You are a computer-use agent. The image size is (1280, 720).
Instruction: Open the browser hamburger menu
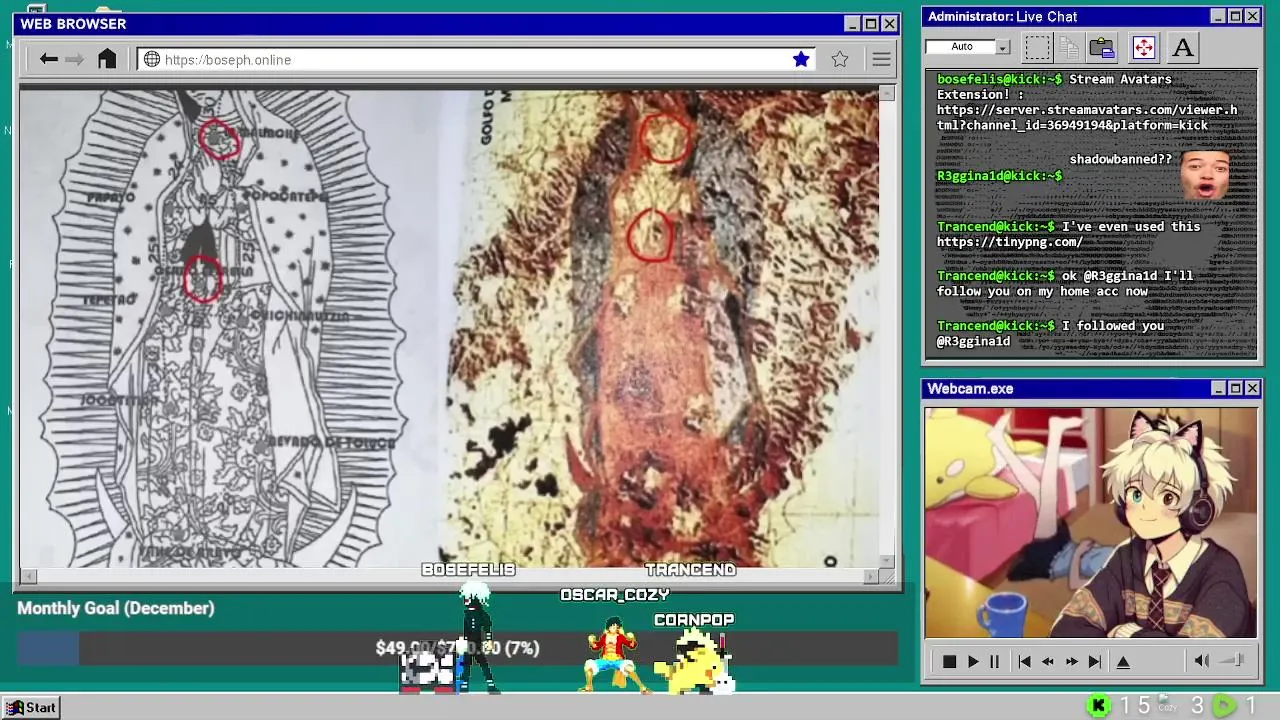(881, 59)
